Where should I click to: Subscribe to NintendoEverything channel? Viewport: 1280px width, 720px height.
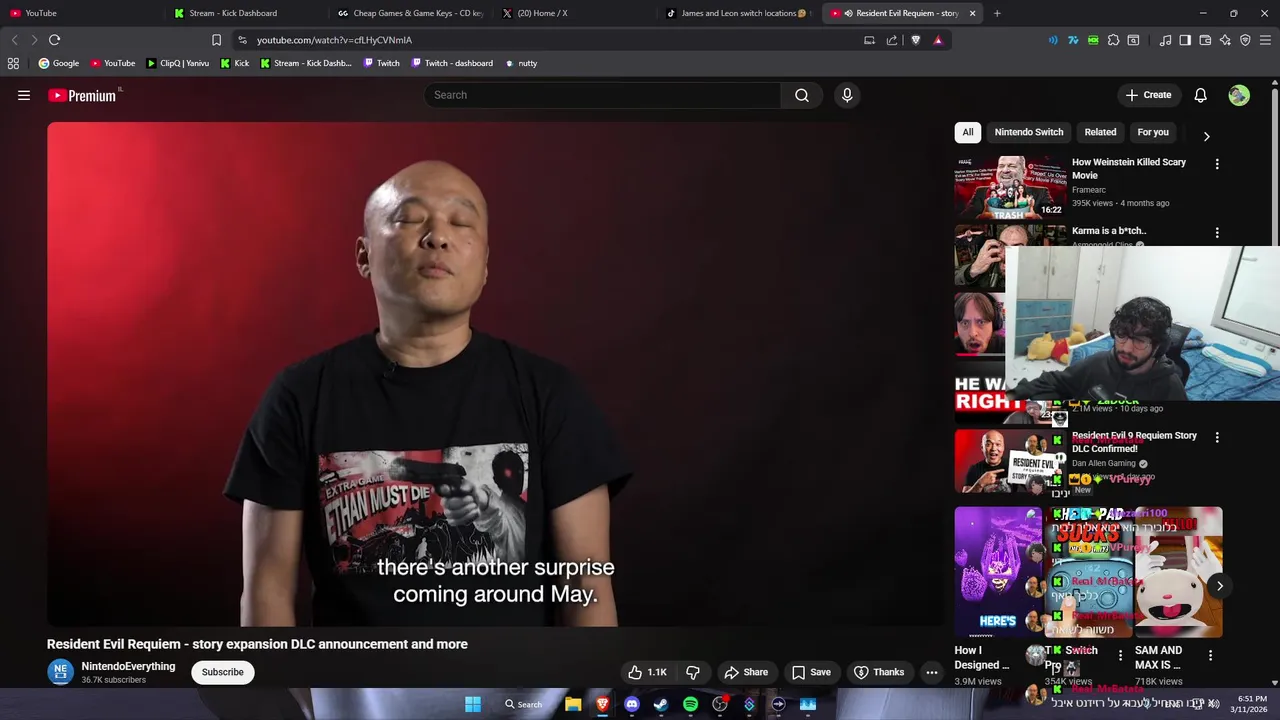click(223, 672)
